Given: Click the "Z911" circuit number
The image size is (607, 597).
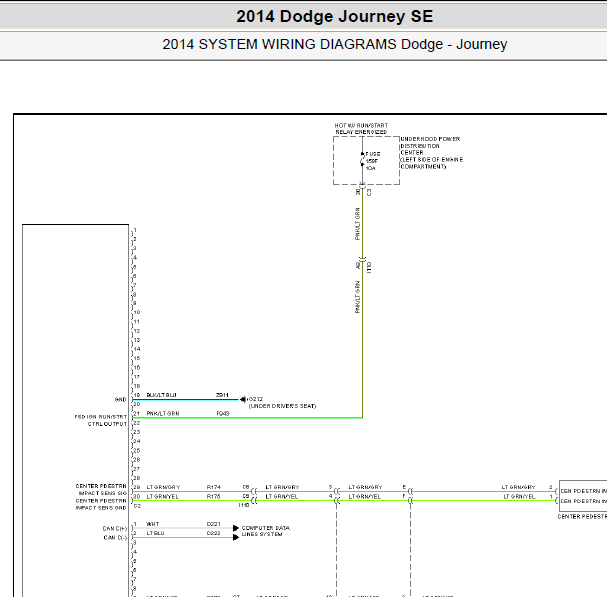Looking at the screenshot, I should [222, 395].
